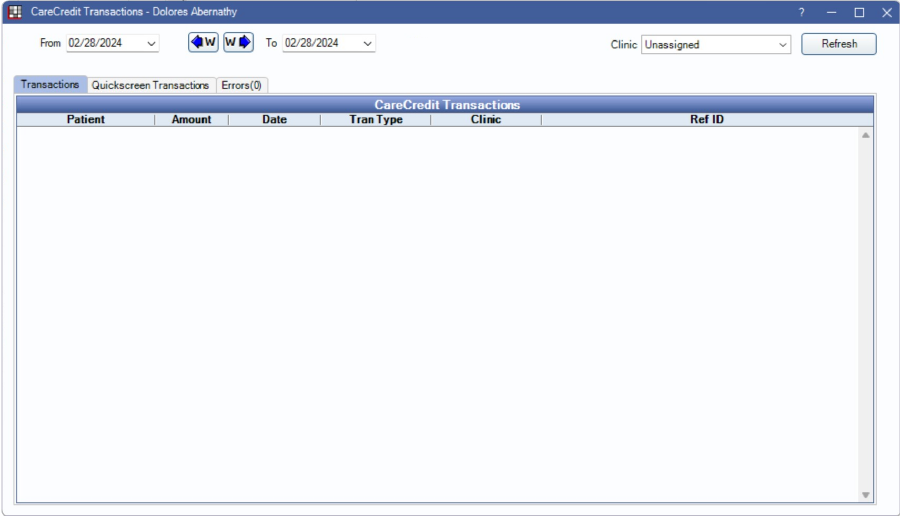Click the Refresh button
Image resolution: width=900 pixels, height=516 pixels.
click(x=839, y=44)
